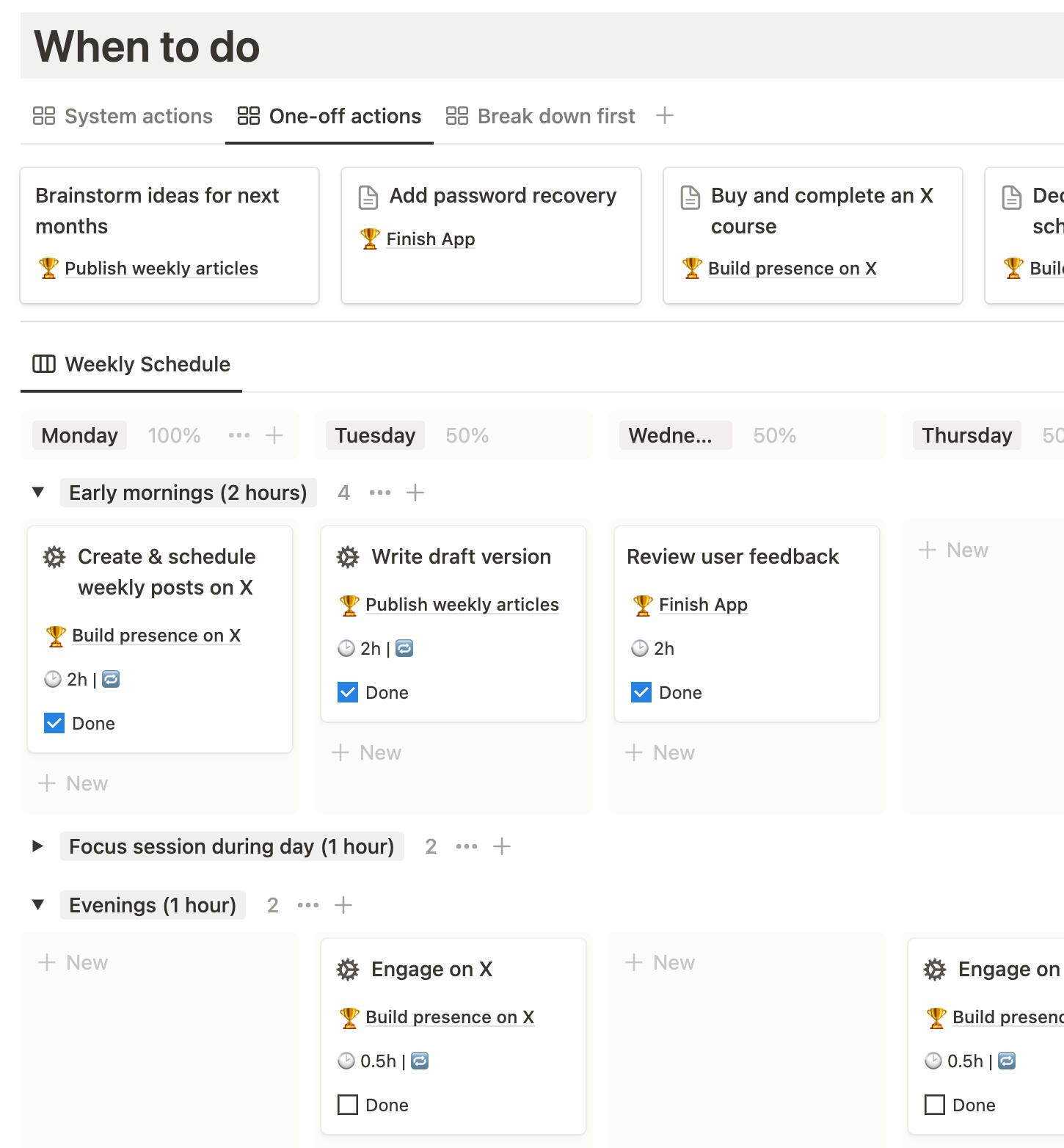Open three-dot options for Focus session group
This screenshot has width=1064, height=1148.
[x=466, y=846]
